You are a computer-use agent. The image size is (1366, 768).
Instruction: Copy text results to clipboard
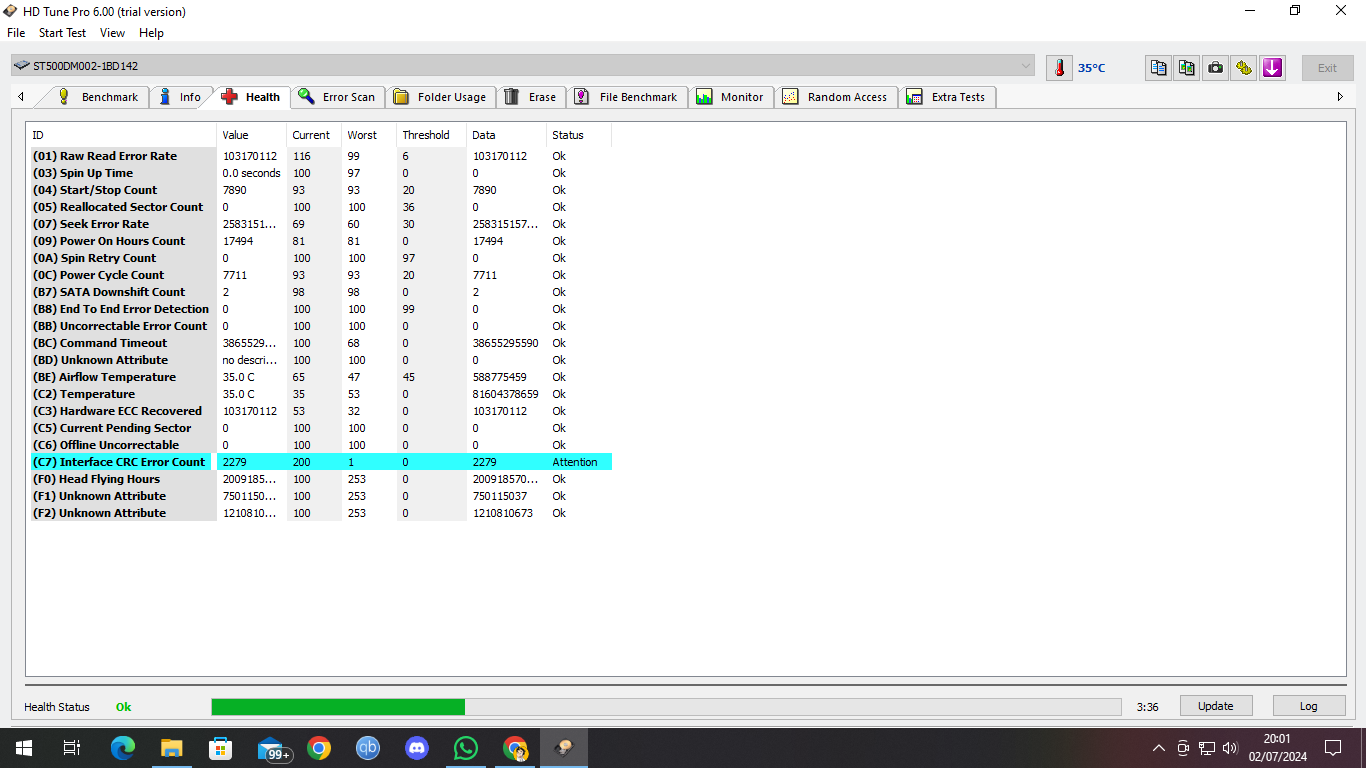(x=1158, y=68)
